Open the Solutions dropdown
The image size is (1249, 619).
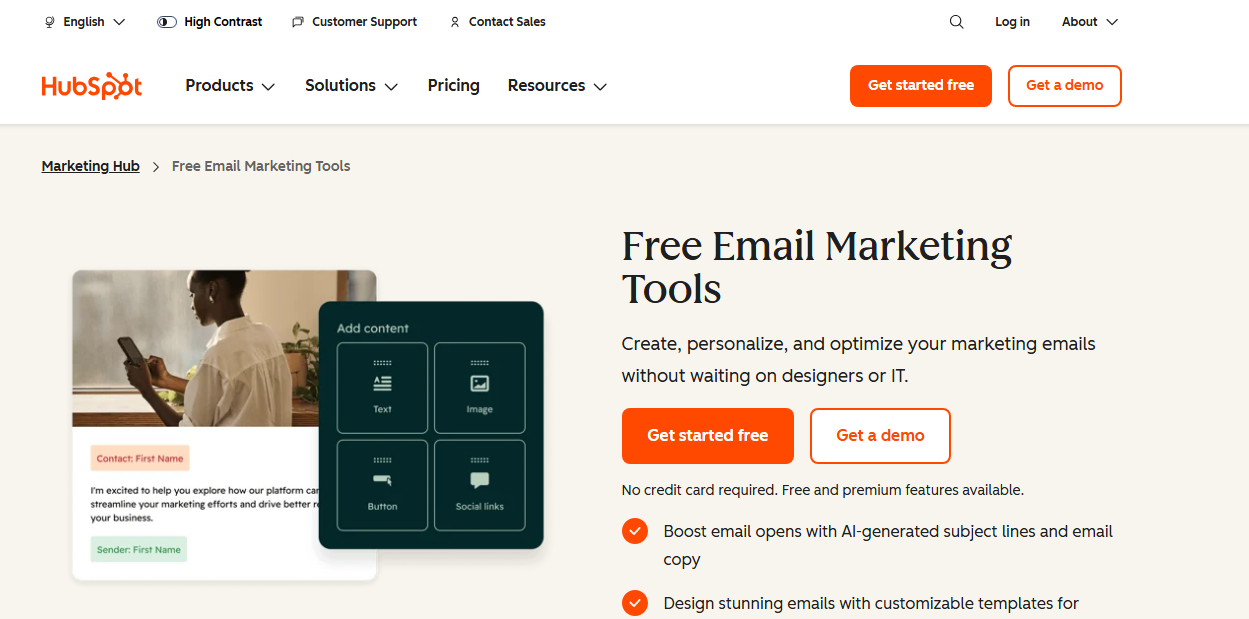tap(351, 86)
